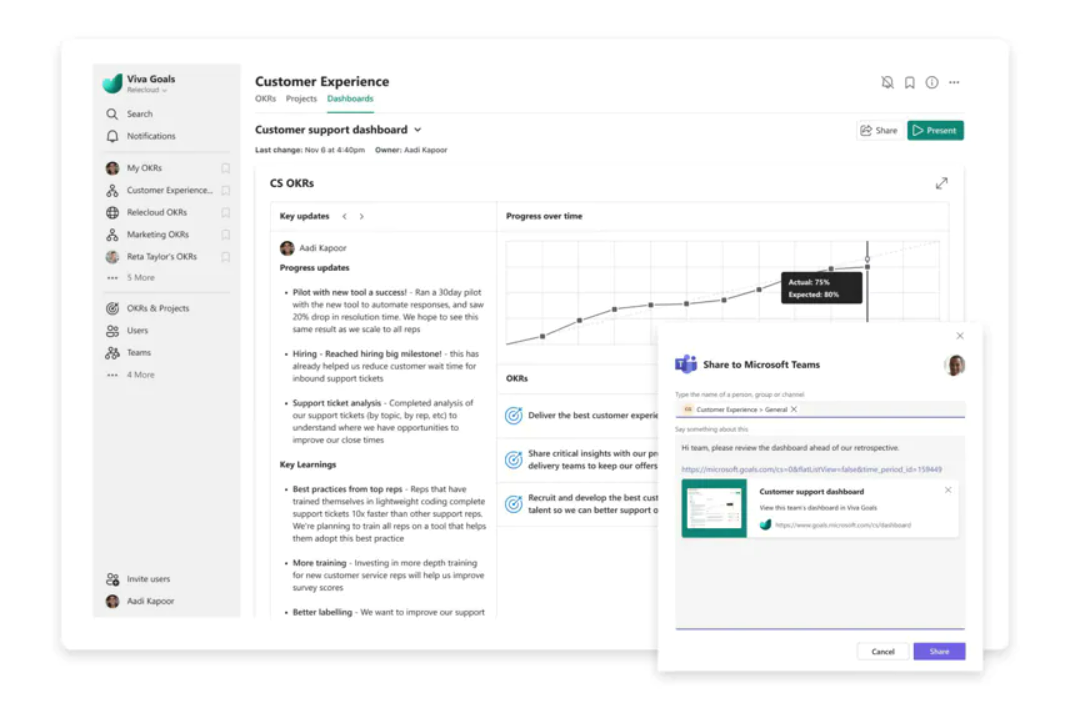Viewport: 1083px width, 715px height.
Task: Click the dashboard preview thumbnail
Action: point(714,508)
